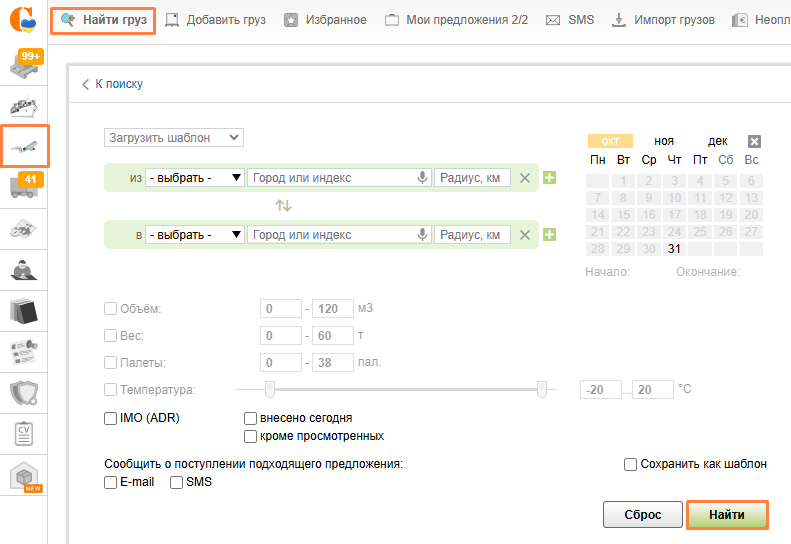
Task: Click the destination 'Город или индекс' field
Action: 330,235
